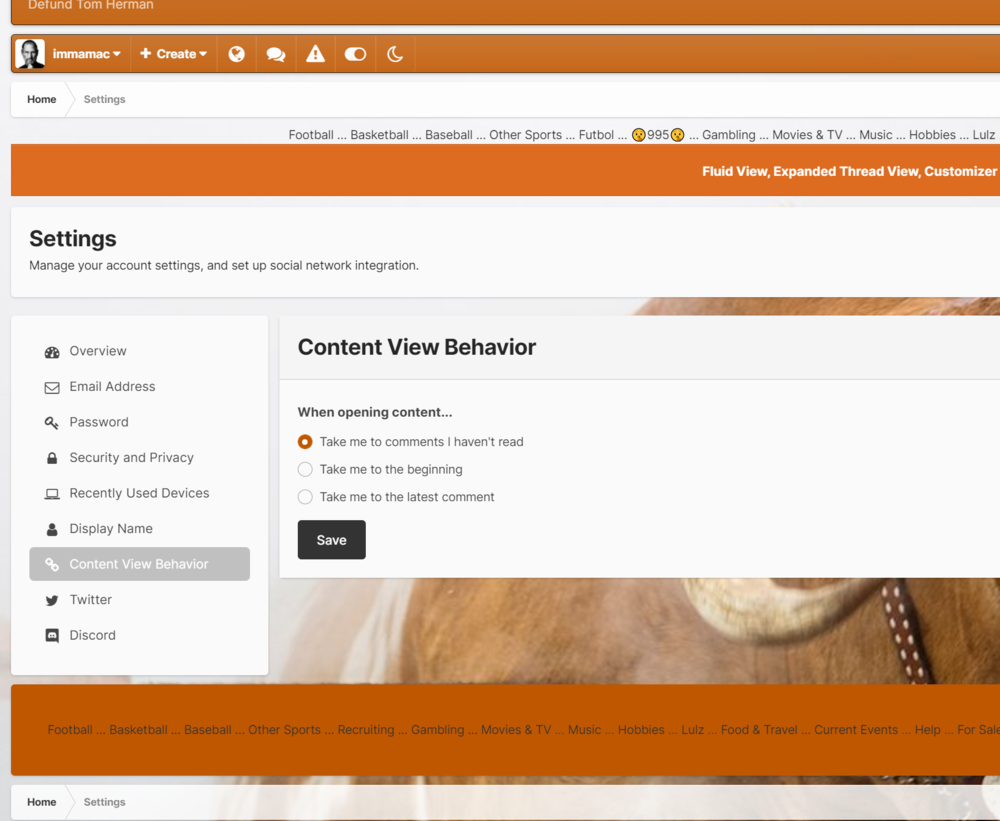This screenshot has height=821, width=1000.
Task: Open the Create dropdown menu
Action: click(x=173, y=54)
